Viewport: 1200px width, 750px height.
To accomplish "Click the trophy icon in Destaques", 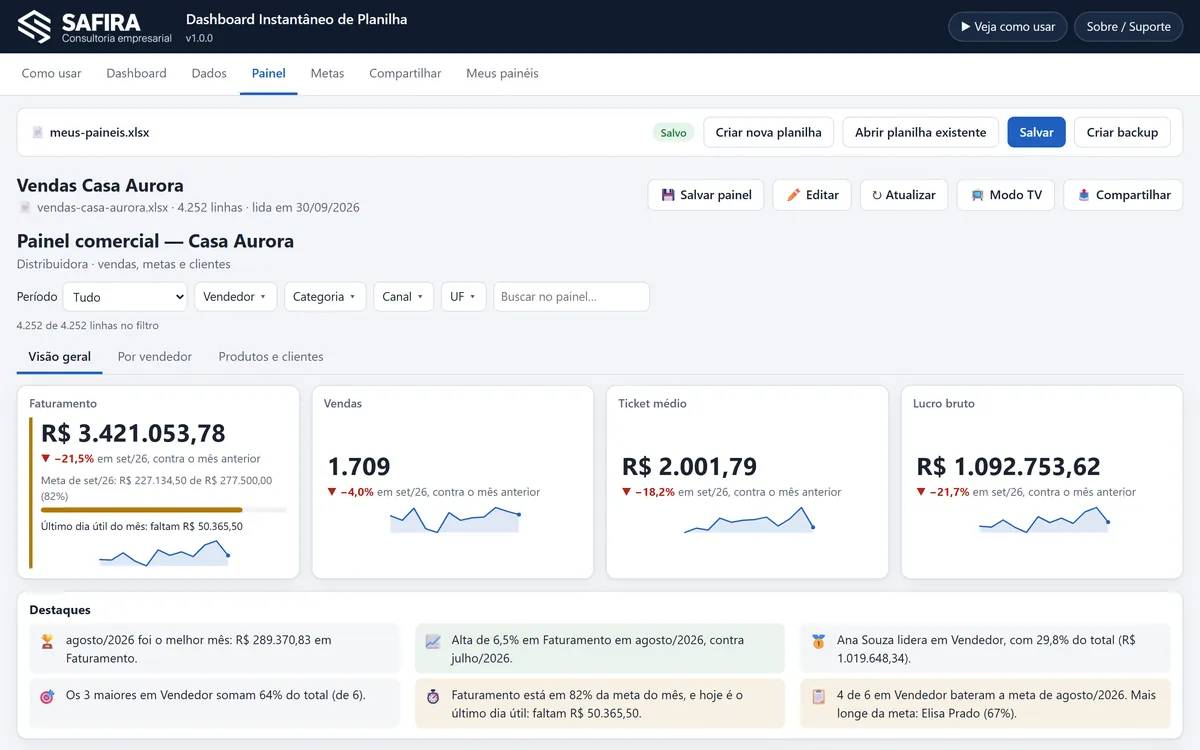I will tap(47, 641).
